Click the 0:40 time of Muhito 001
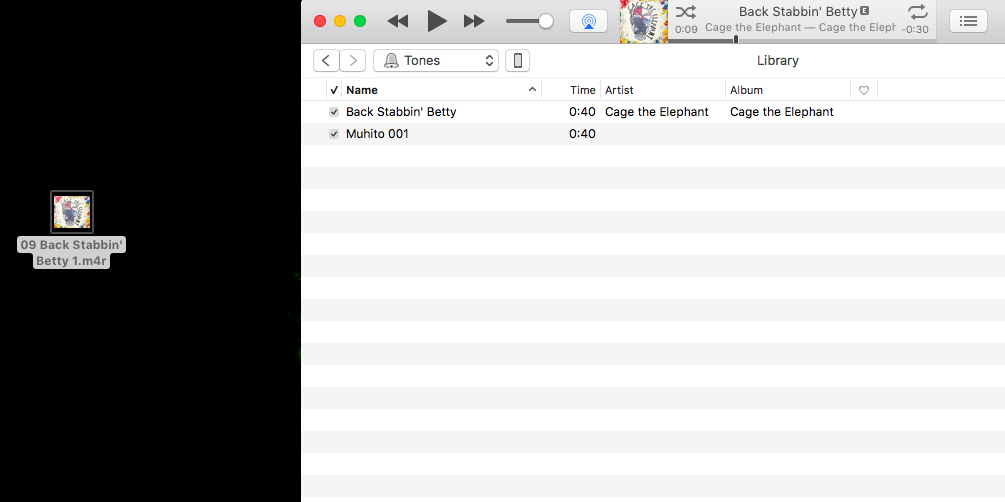Viewport: 1005px width, 502px height. pos(583,134)
